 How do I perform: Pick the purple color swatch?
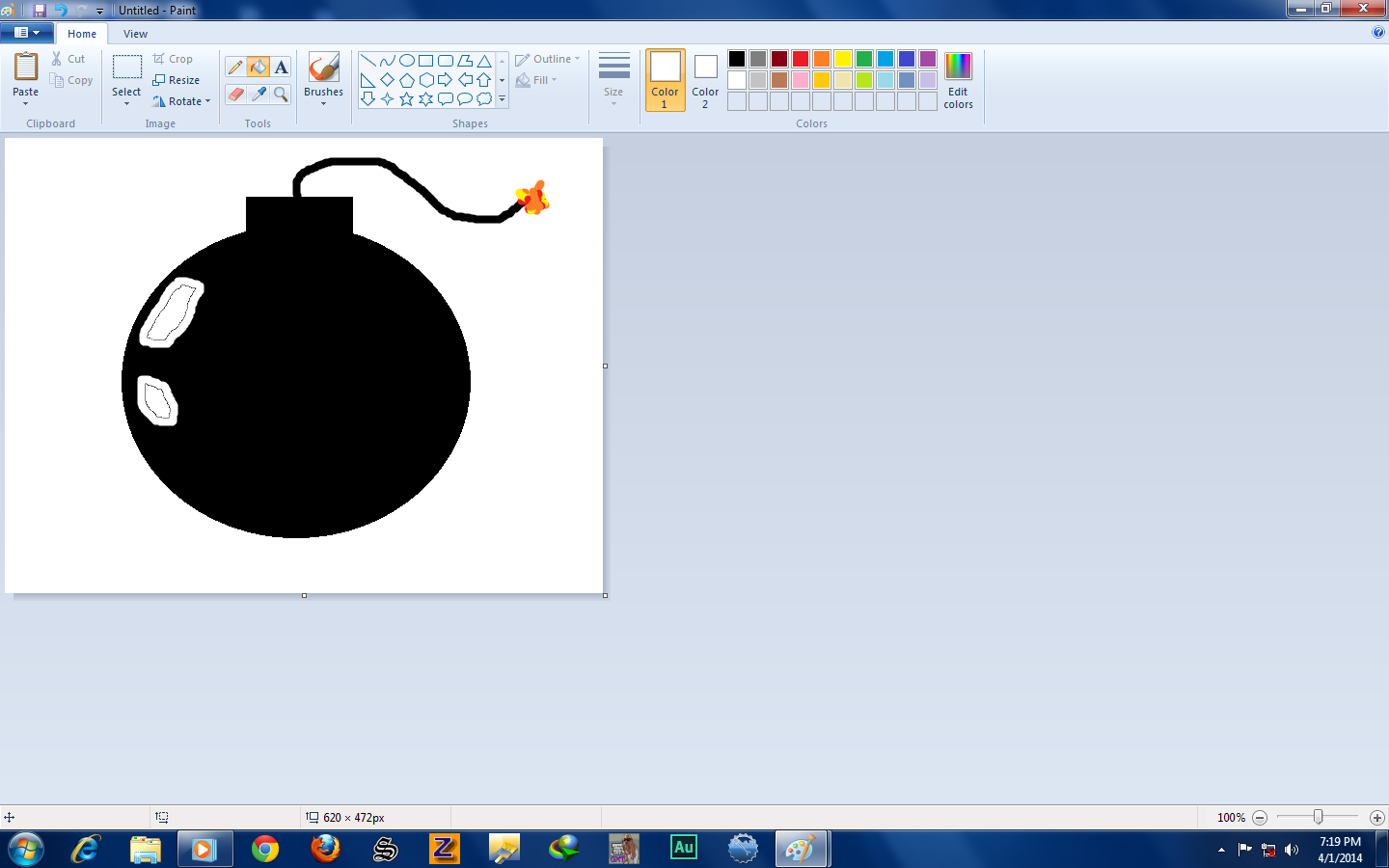(x=928, y=59)
